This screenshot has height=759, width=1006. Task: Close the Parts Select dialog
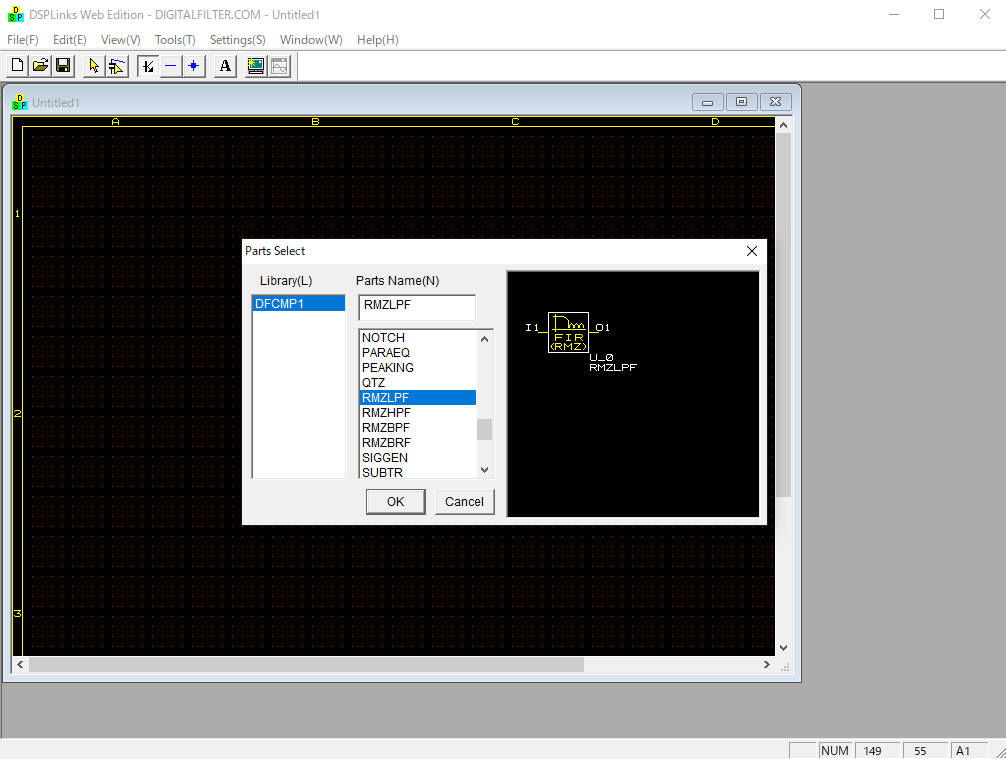tap(752, 252)
